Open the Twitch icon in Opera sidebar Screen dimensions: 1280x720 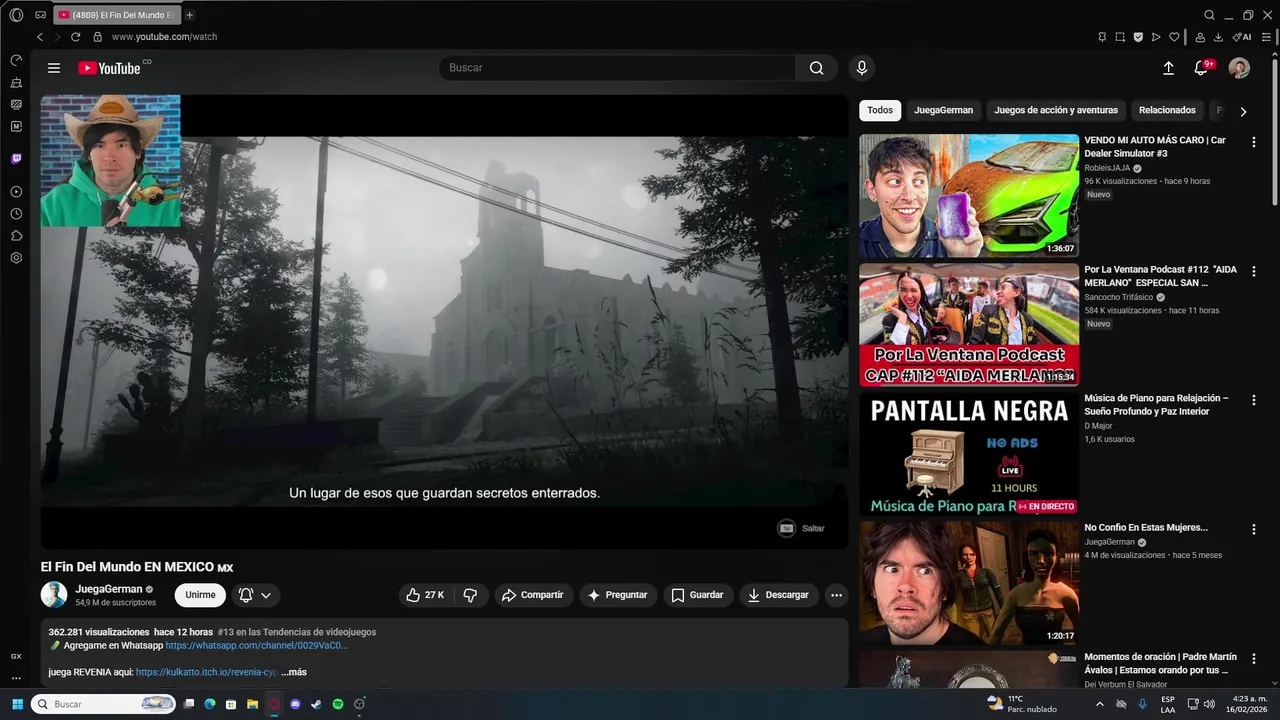(x=16, y=158)
